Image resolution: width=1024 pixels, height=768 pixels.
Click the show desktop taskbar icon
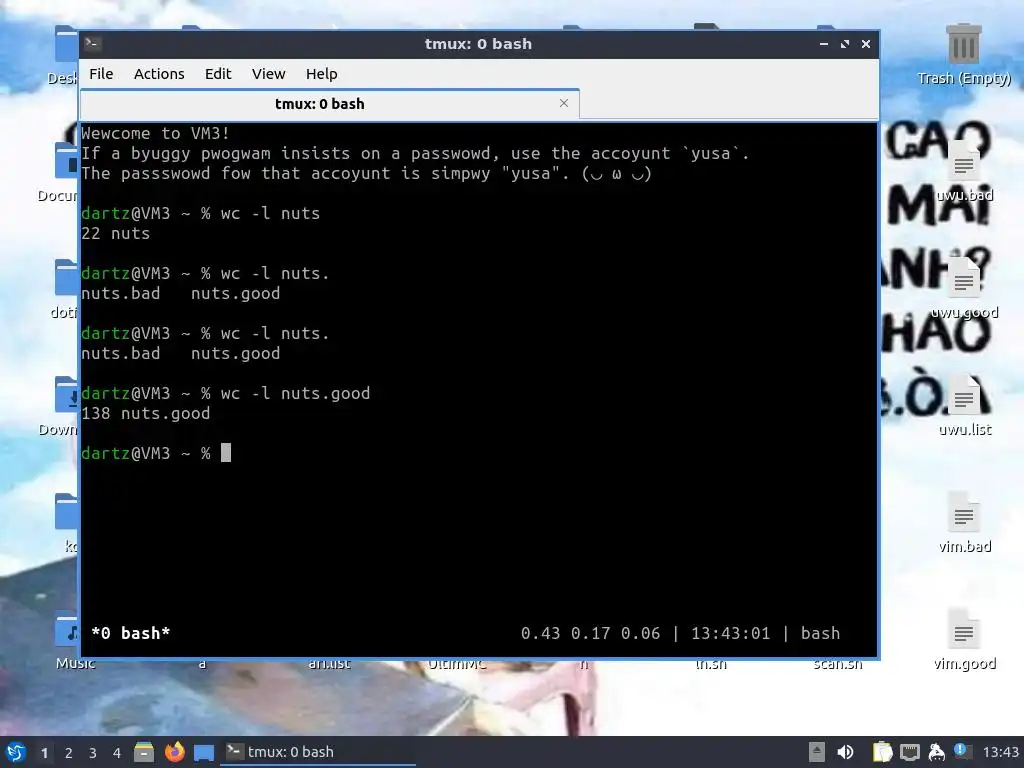(x=204, y=752)
